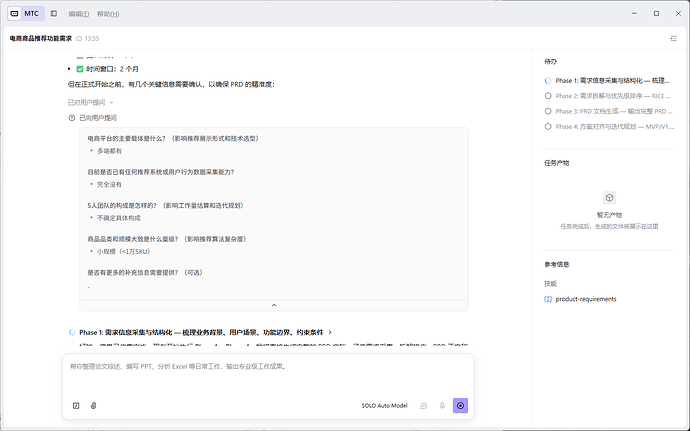
Task: Minimize the MTC window
Action: click(634, 14)
